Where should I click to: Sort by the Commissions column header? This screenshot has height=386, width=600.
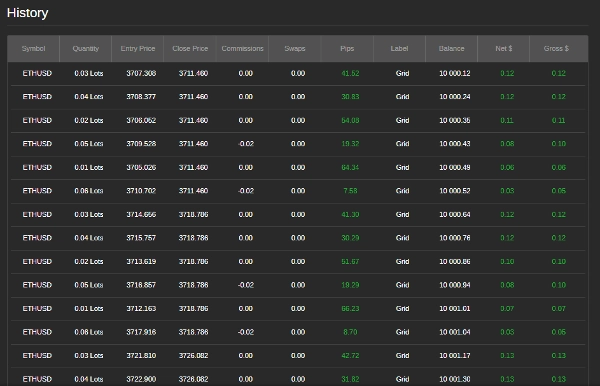242,49
